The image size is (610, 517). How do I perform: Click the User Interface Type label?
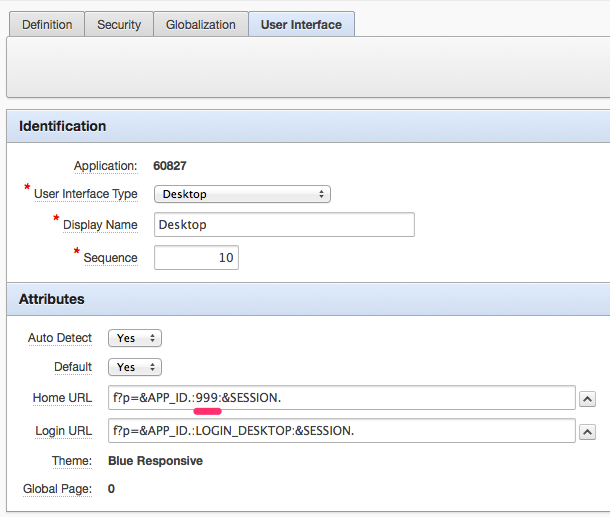85,194
